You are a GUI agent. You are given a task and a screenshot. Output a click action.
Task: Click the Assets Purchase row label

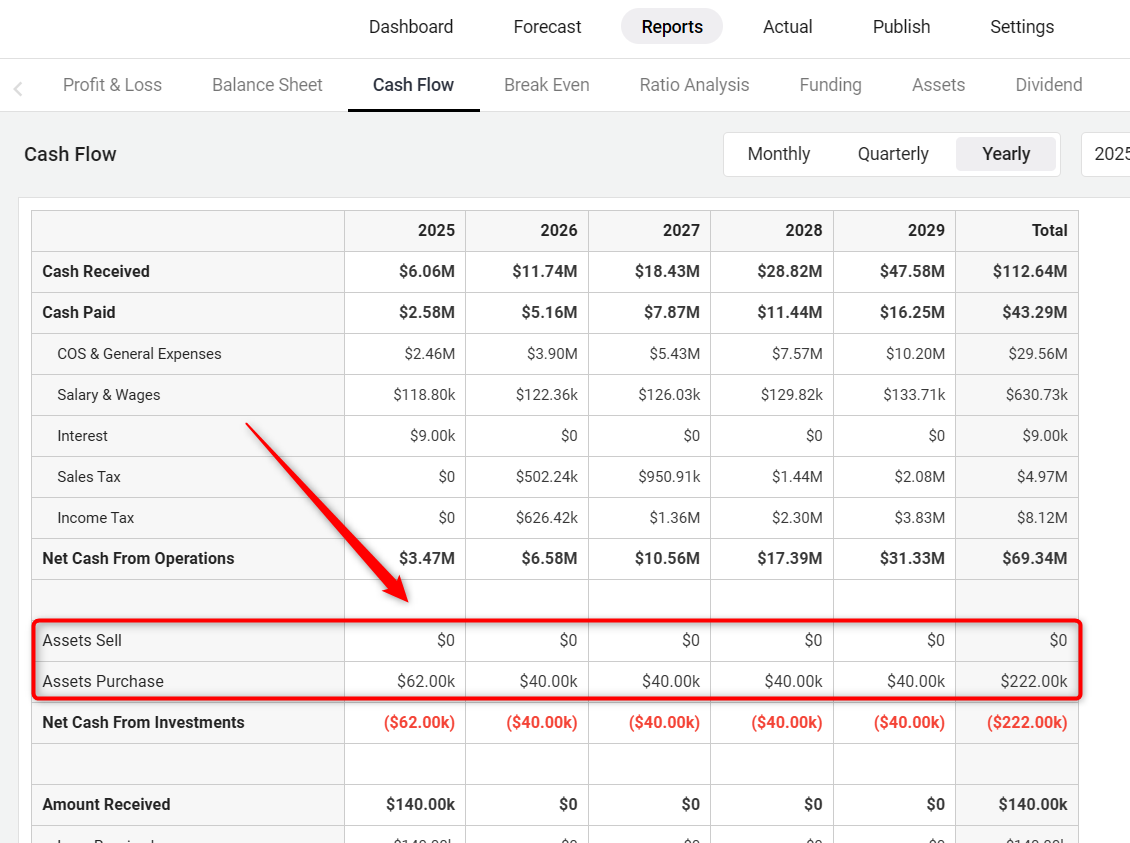click(x=103, y=681)
